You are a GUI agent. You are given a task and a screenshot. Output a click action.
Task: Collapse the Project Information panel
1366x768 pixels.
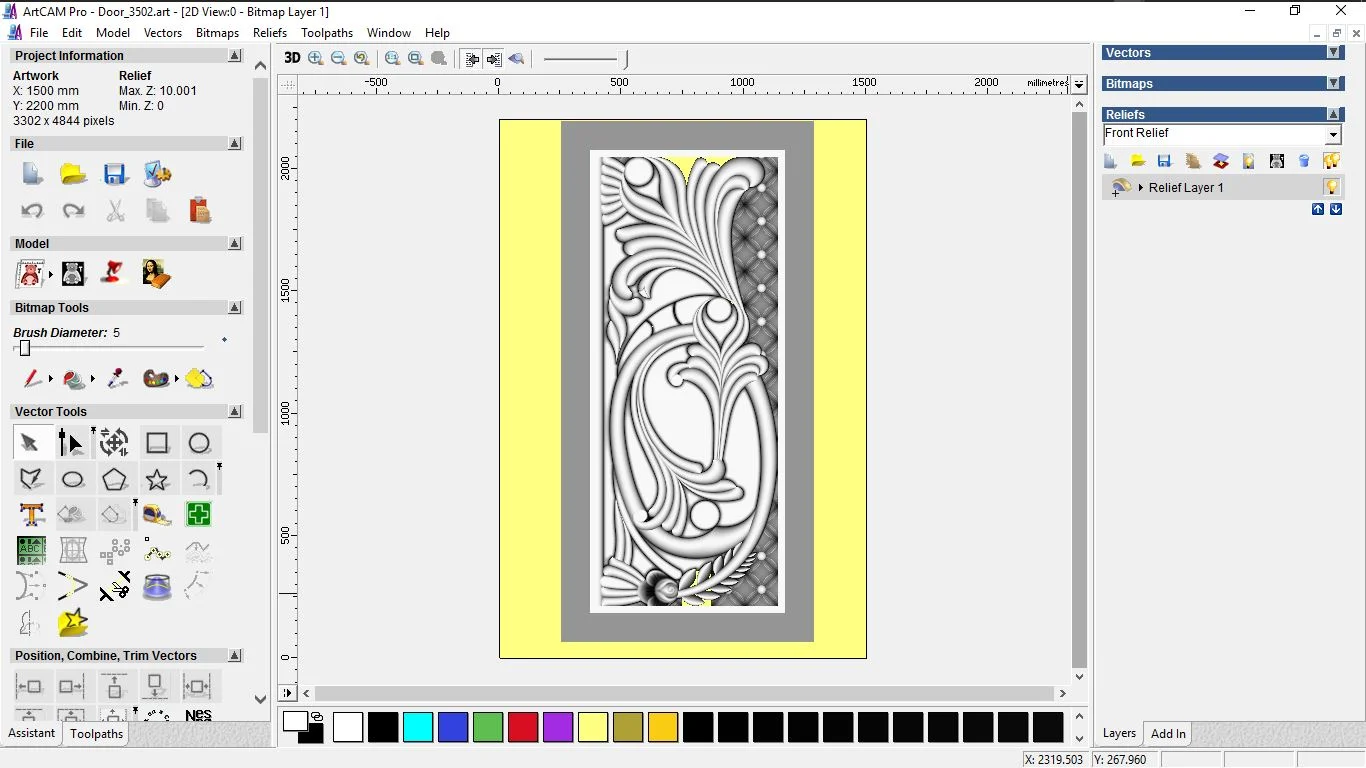[234, 55]
